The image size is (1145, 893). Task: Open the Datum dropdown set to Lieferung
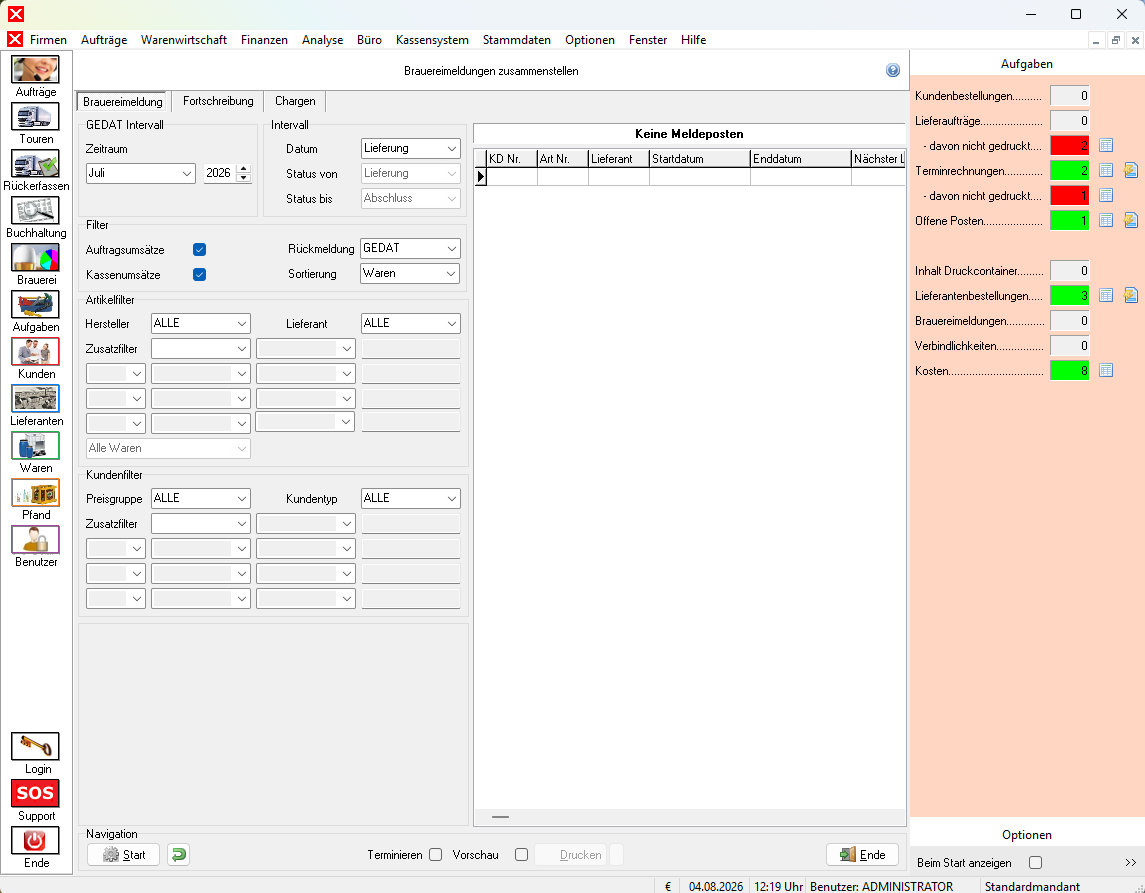pos(410,148)
